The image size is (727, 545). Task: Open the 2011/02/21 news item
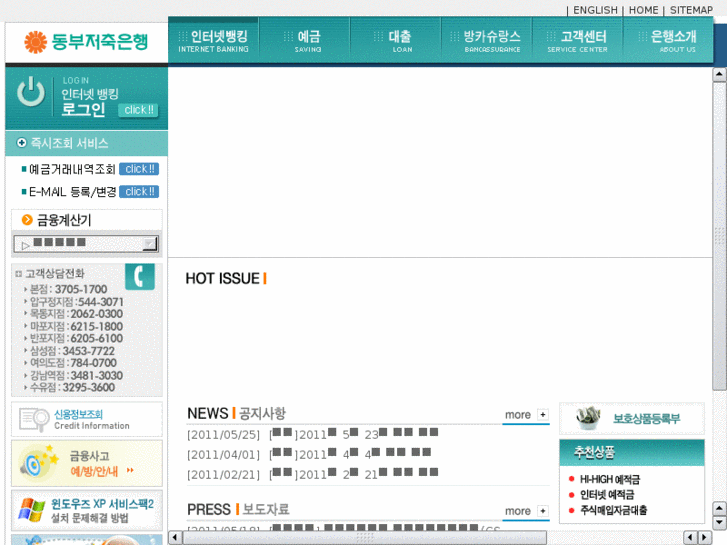coord(313,474)
